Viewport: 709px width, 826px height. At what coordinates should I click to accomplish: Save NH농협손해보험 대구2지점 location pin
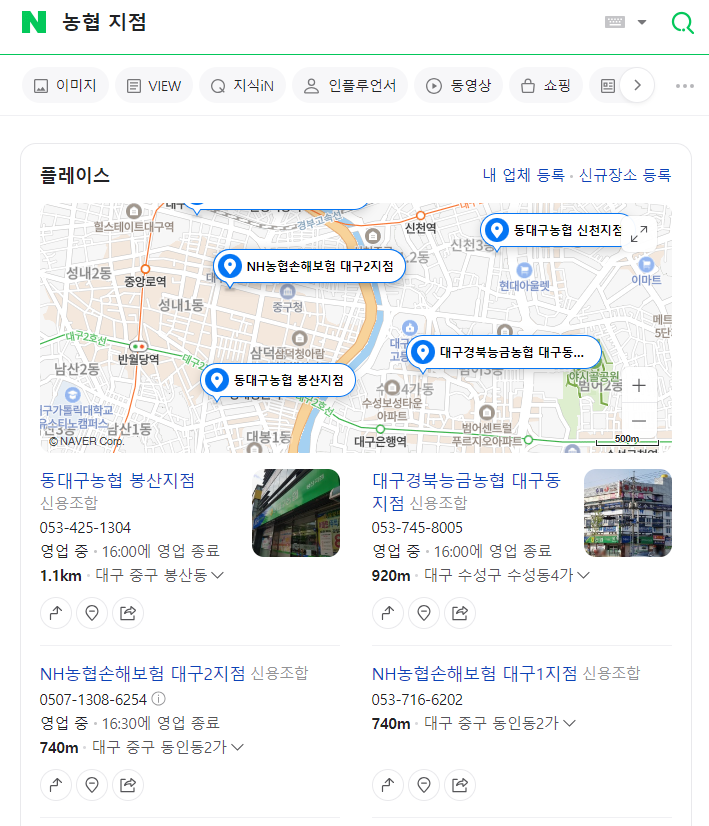click(x=92, y=785)
